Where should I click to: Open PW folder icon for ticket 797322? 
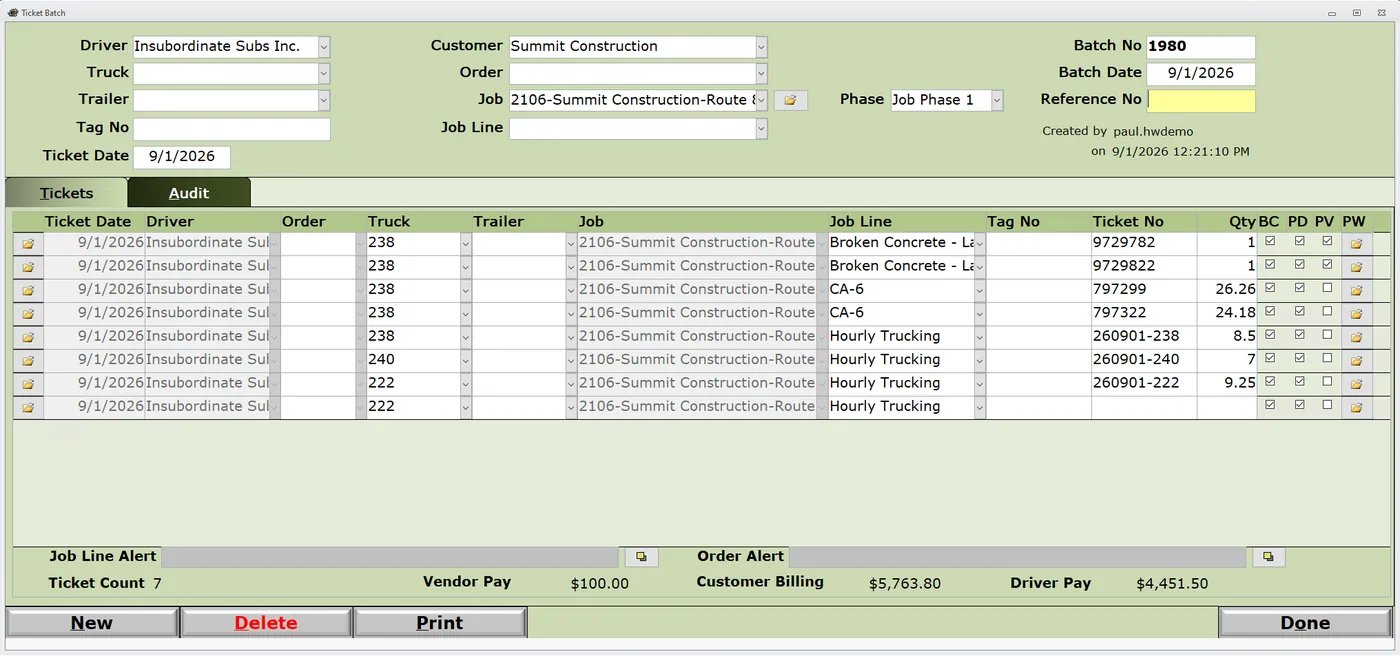point(1357,313)
